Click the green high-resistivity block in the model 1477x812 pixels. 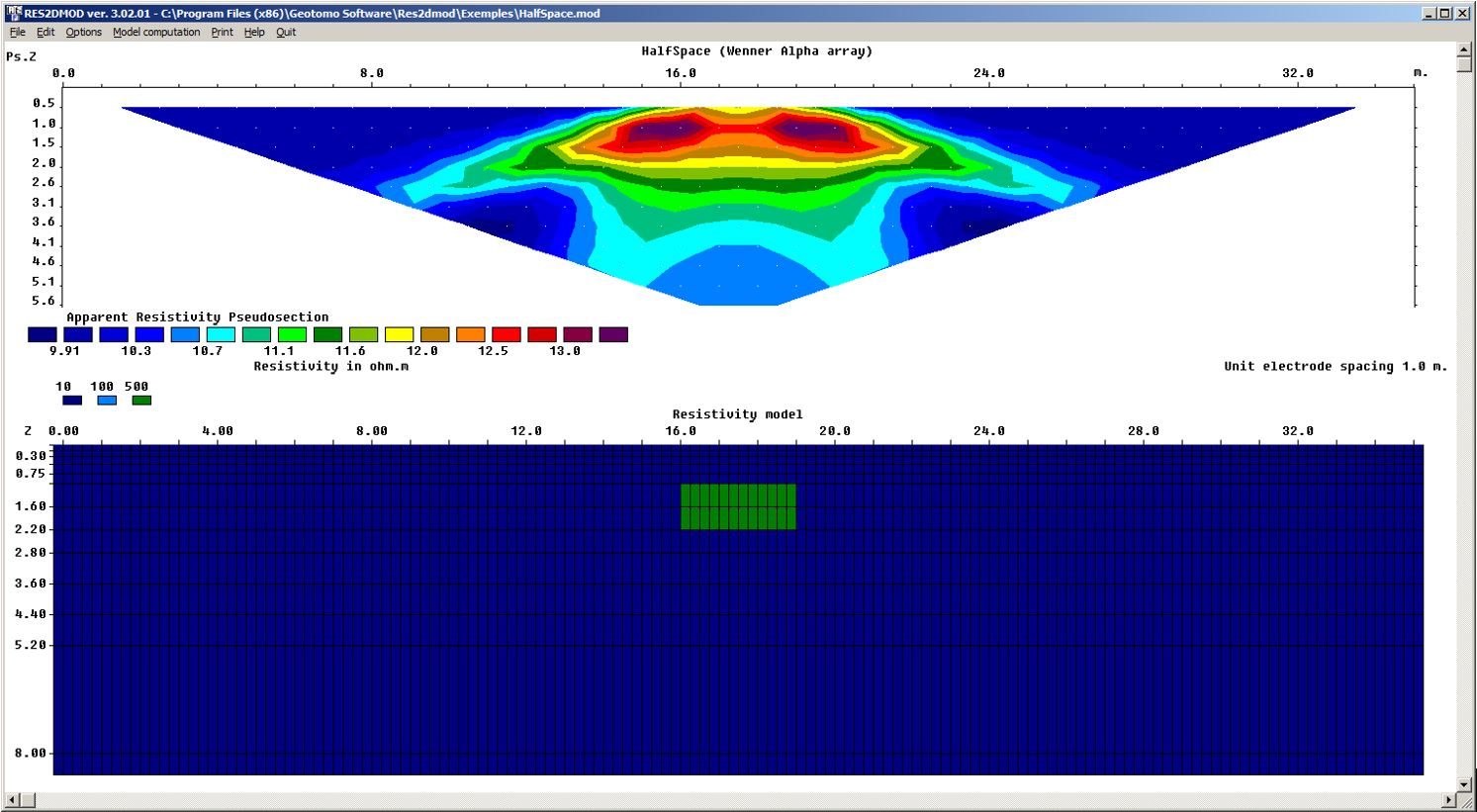click(x=738, y=506)
